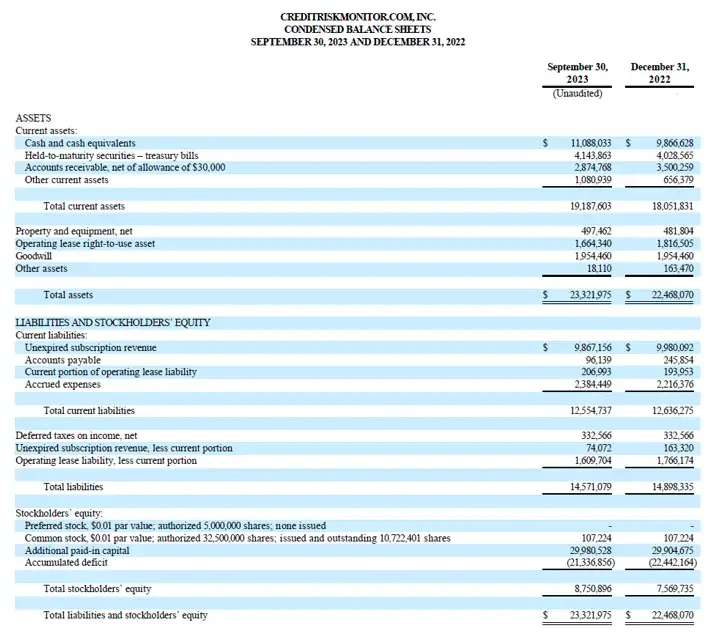Select the 'Other assets' row label
This screenshot has height=642, width=720.
click(41, 268)
